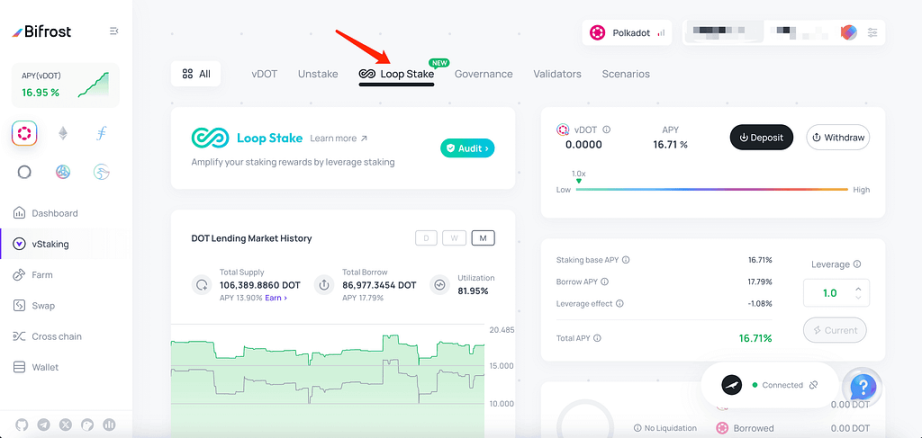922x438 pixels.
Task: Show info next to Leverage label
Action: pos(857,265)
